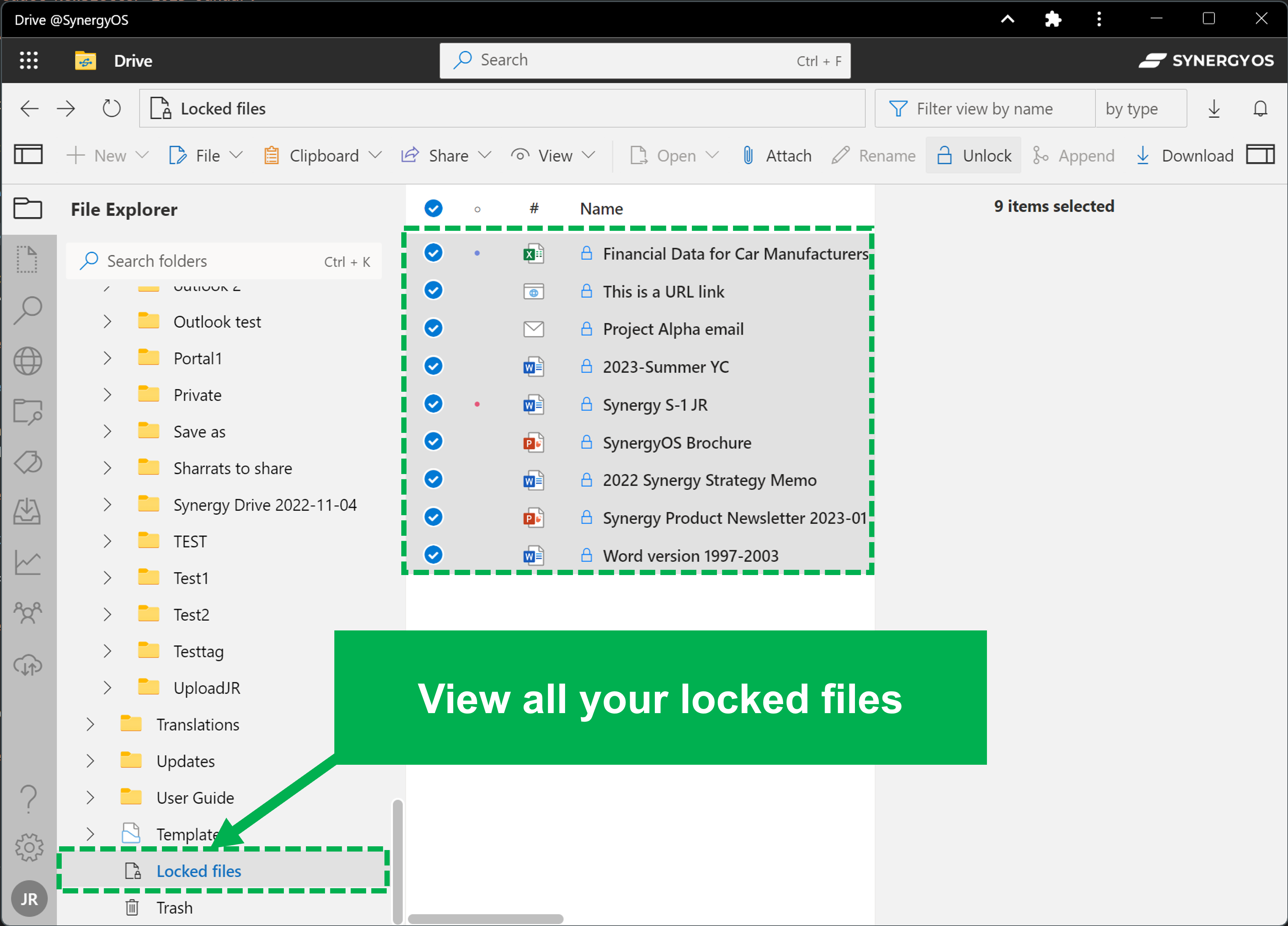
Task: Toggle the select-all checkbox in header
Action: tap(433, 208)
